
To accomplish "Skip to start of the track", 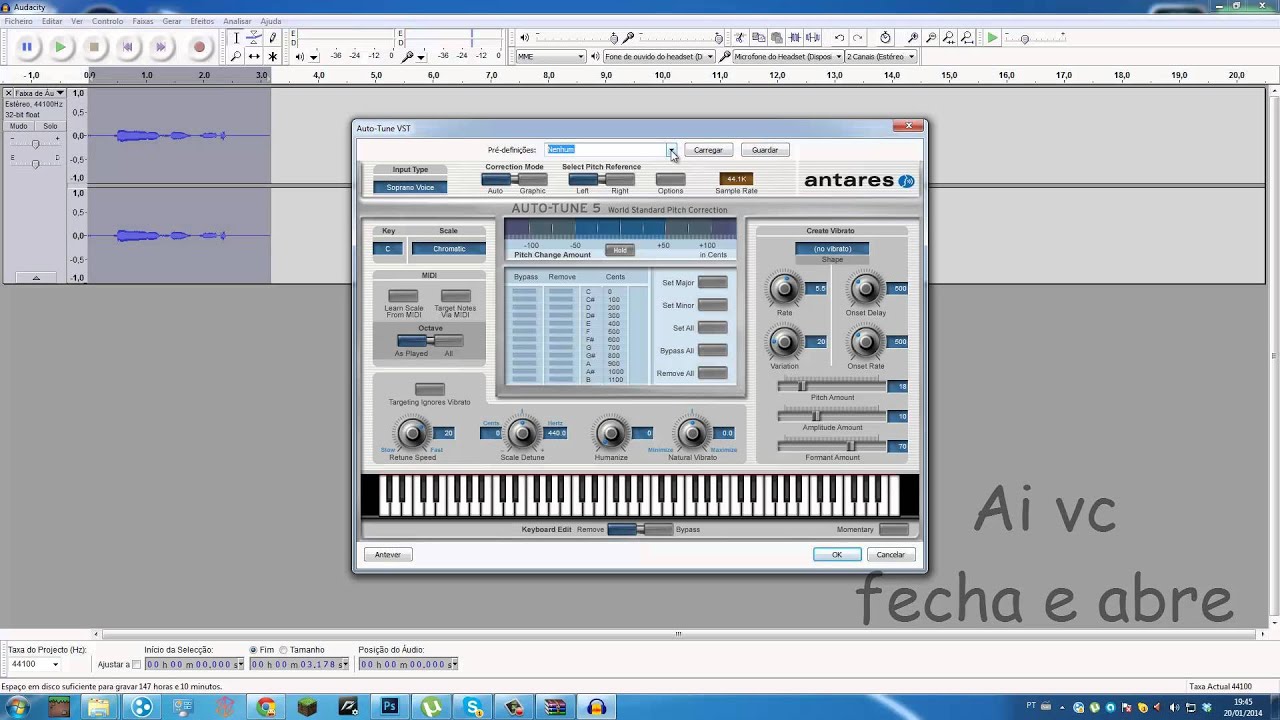I will pos(127,46).
